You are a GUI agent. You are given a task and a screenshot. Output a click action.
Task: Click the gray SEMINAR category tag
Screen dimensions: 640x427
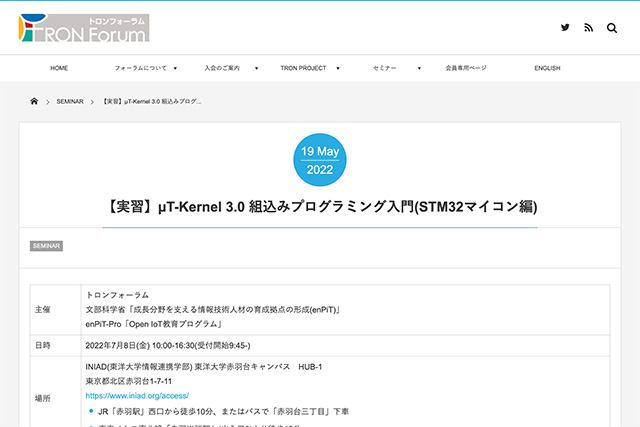coord(46,246)
